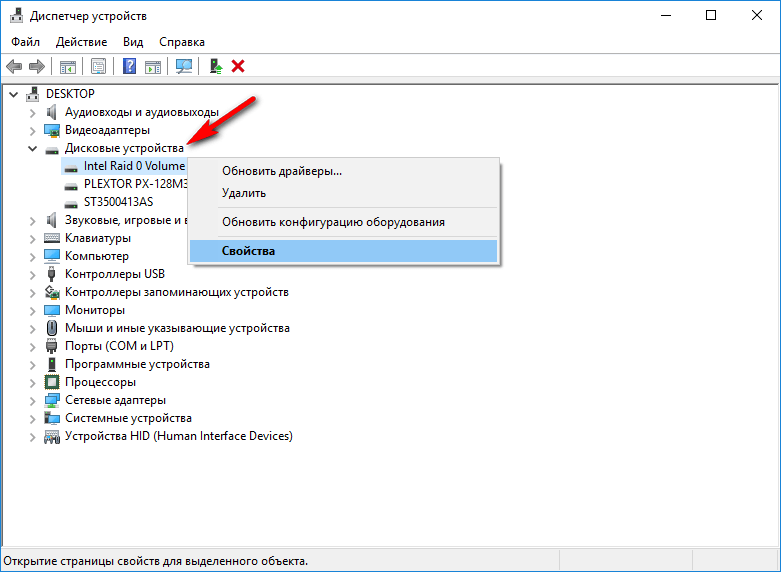Select the Порты (COM и LPT) label
This screenshot has width=781, height=572.
click(120, 346)
